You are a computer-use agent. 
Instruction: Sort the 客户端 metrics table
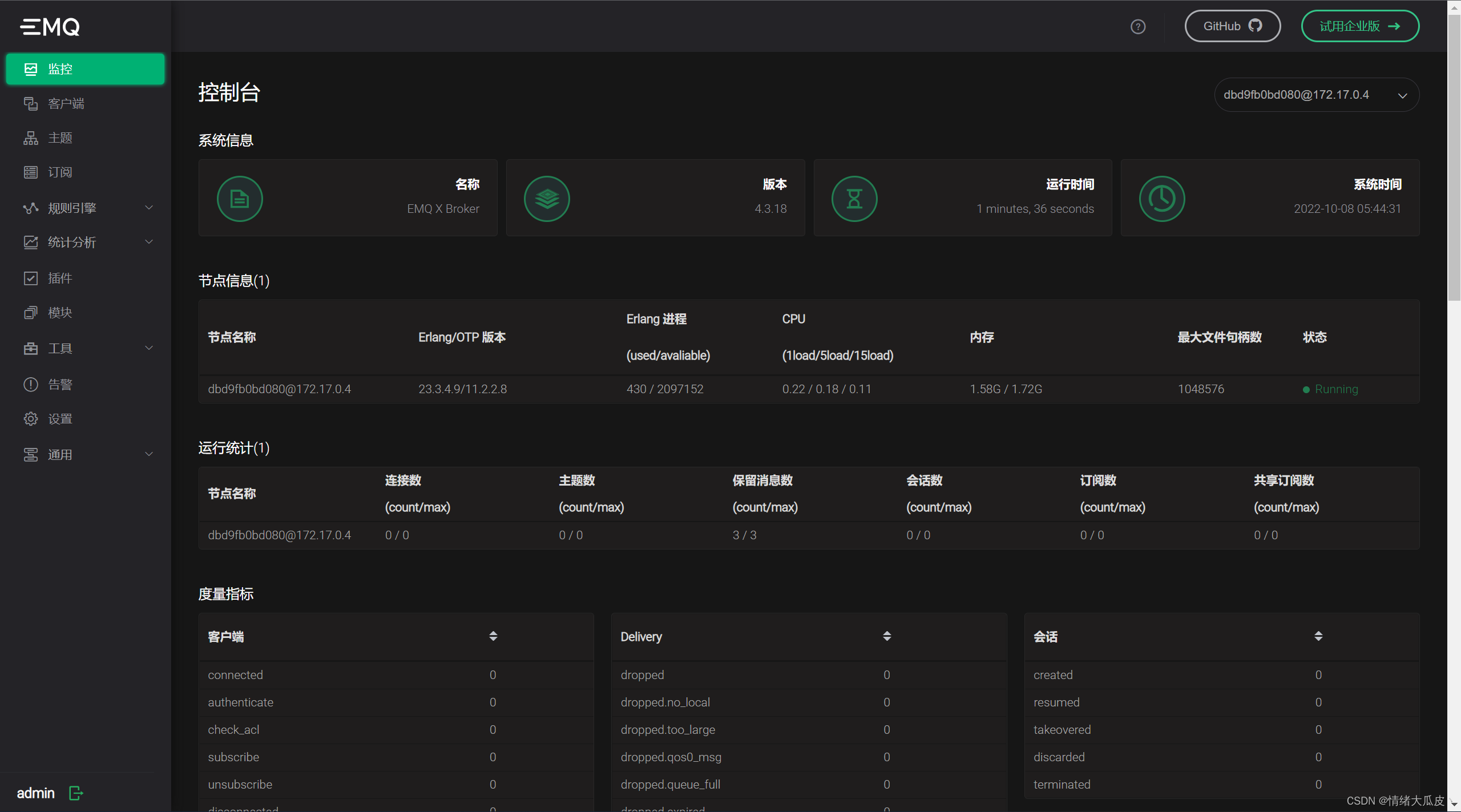point(493,636)
